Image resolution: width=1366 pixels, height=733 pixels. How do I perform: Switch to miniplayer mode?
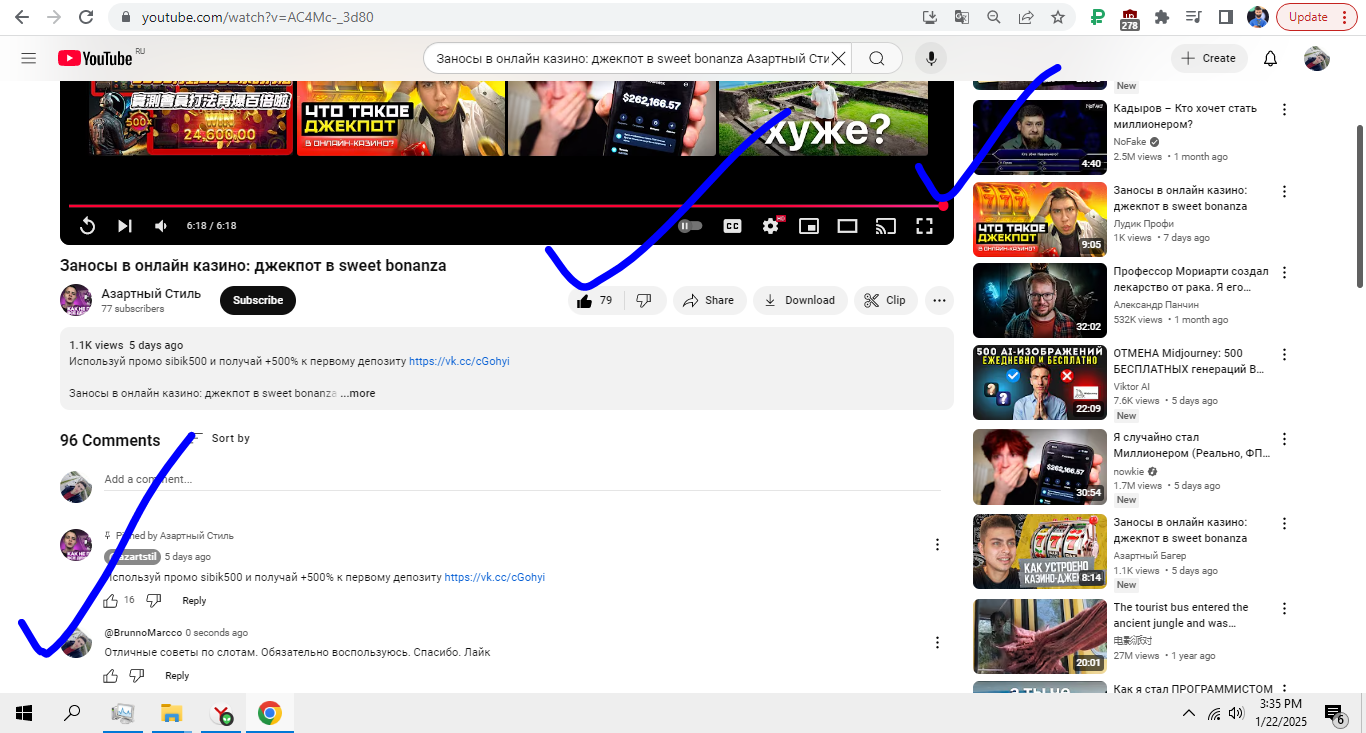[809, 226]
